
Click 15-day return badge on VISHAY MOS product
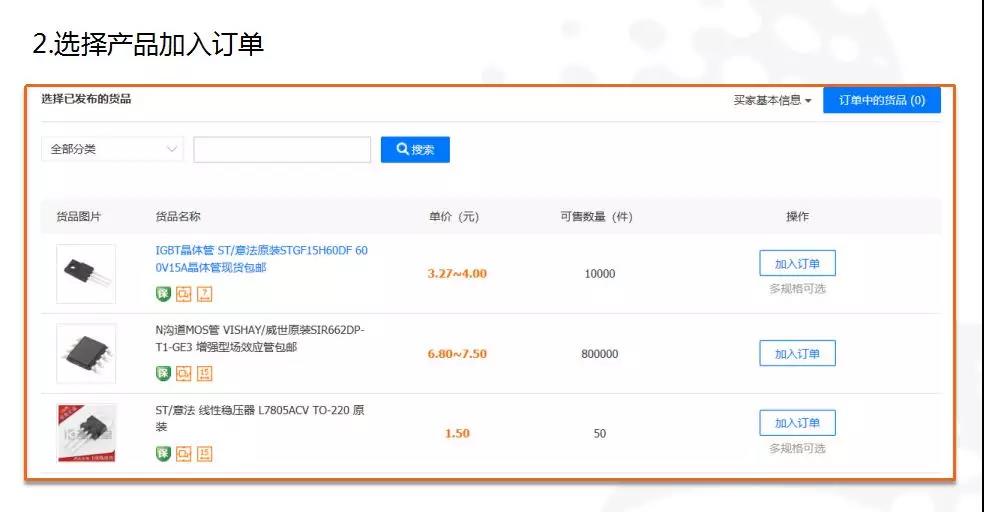click(x=204, y=373)
